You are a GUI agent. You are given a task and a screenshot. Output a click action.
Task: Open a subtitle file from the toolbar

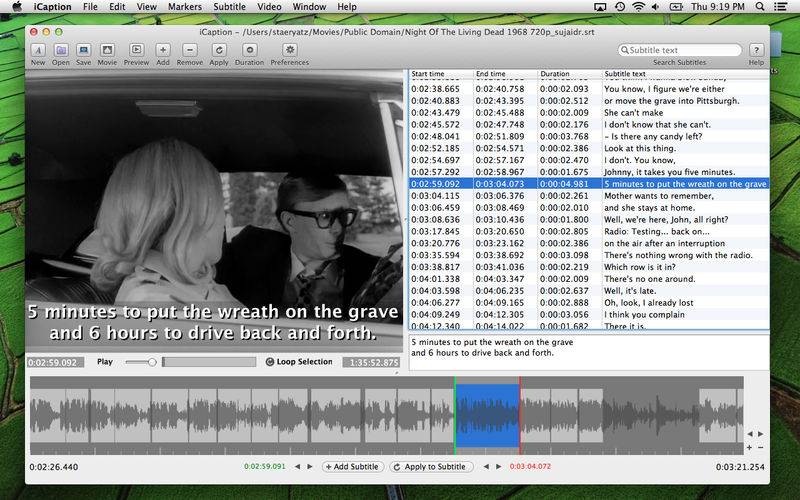pos(61,50)
